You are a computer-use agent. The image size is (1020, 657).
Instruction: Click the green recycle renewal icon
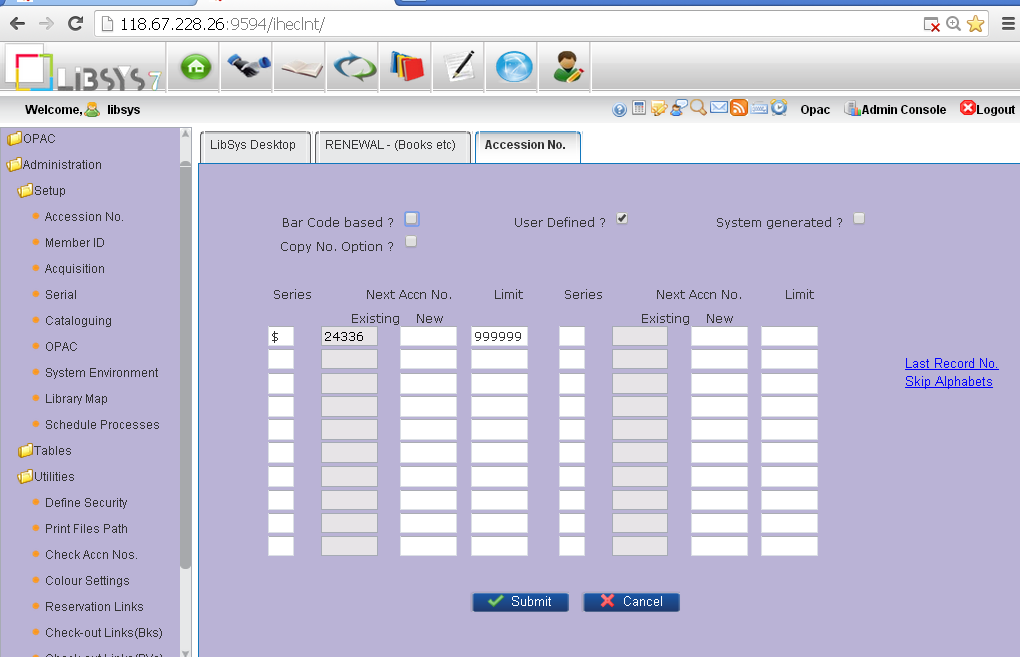[x=352, y=66]
